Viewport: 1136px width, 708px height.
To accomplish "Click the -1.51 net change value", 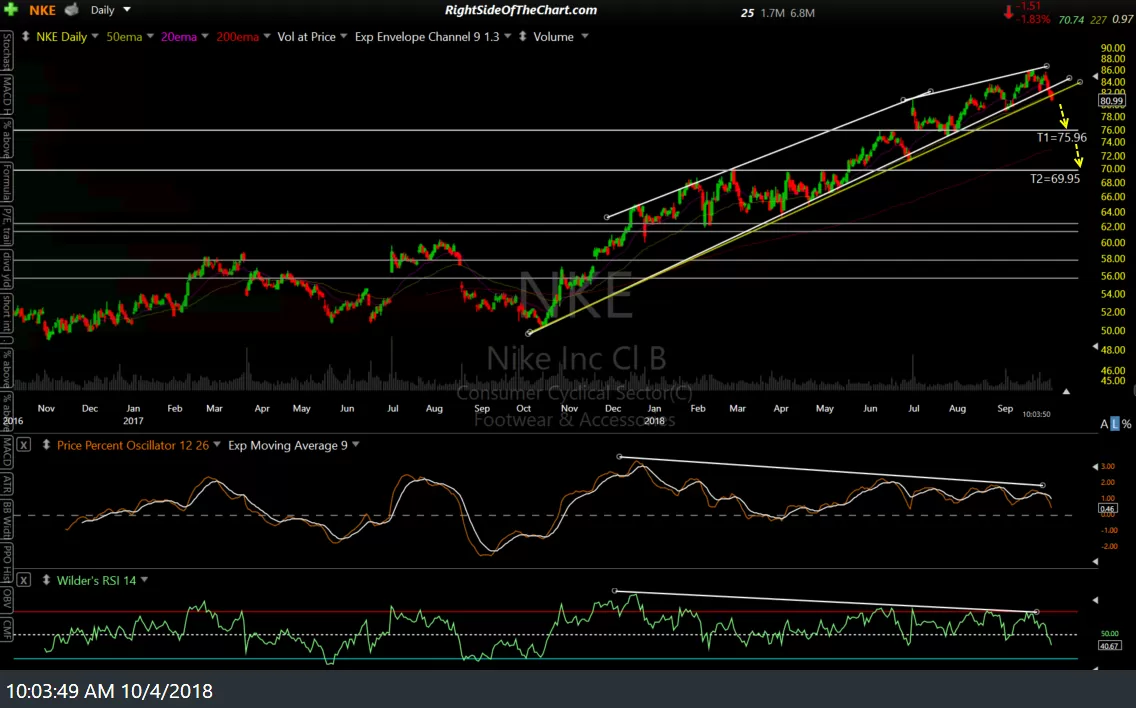I will click(1029, 7).
